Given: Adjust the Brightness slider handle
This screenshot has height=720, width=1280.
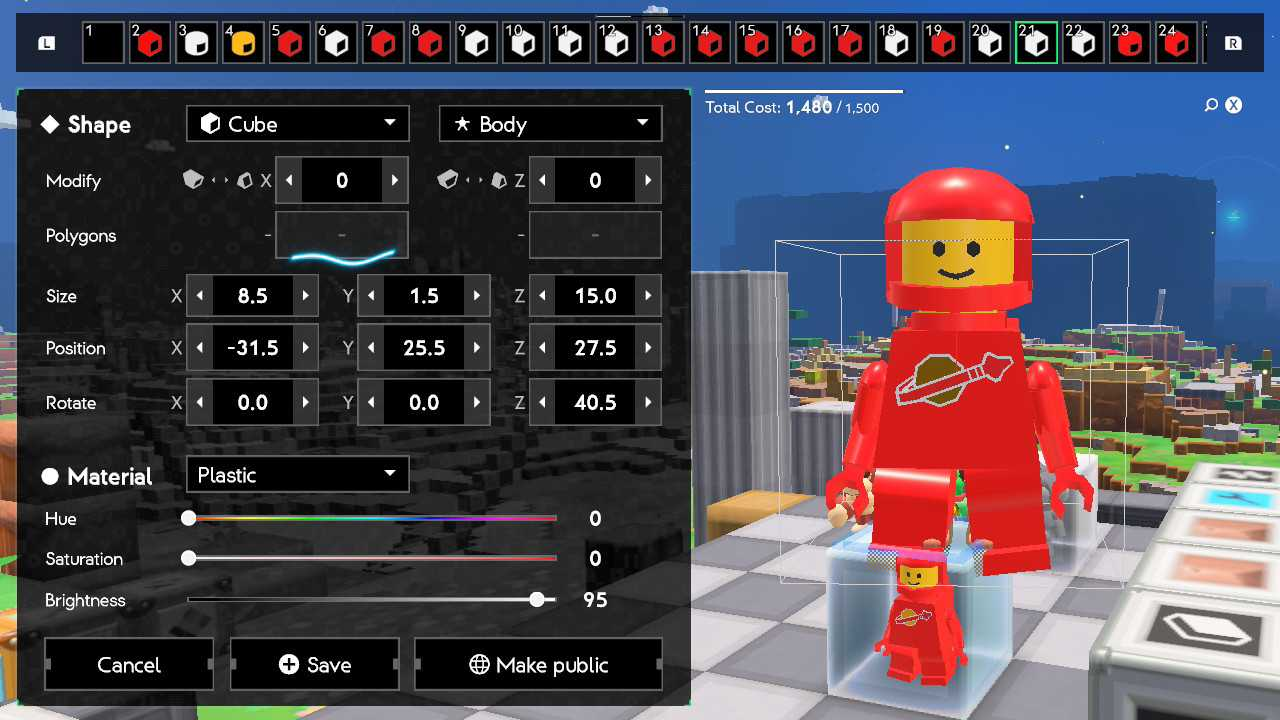Looking at the screenshot, I should tap(537, 600).
